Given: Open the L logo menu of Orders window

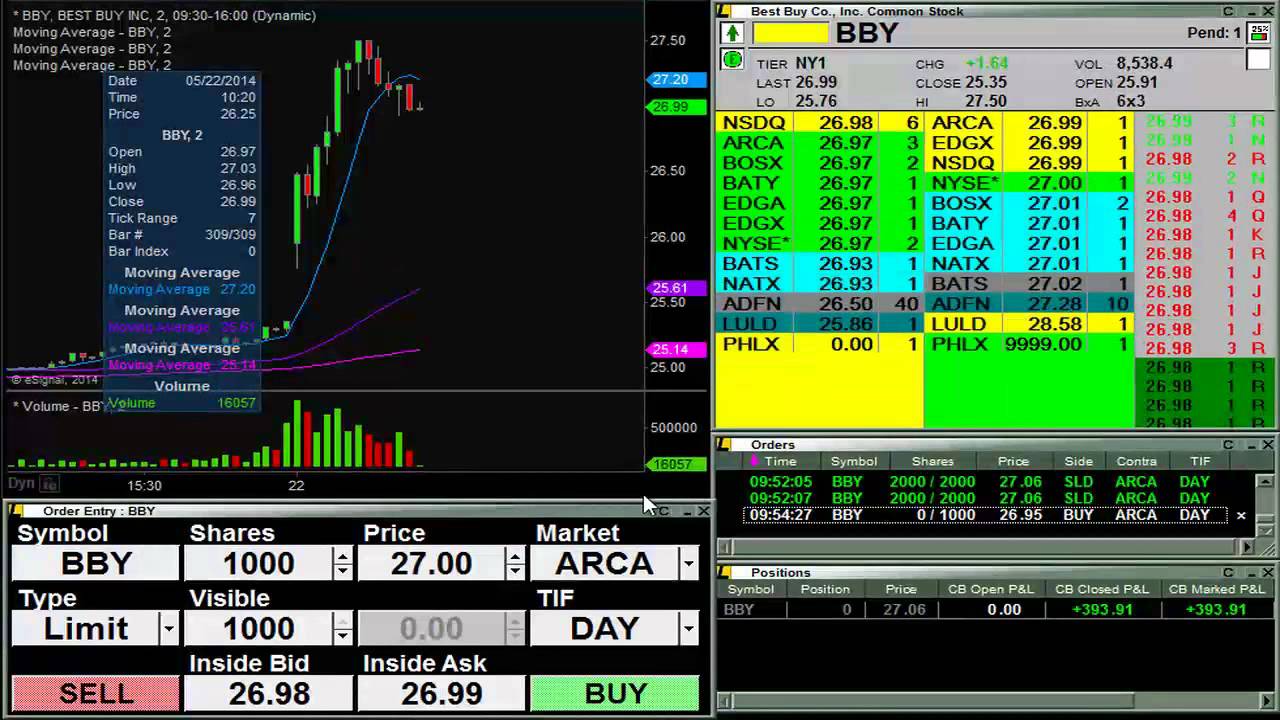Looking at the screenshot, I should pos(725,444).
